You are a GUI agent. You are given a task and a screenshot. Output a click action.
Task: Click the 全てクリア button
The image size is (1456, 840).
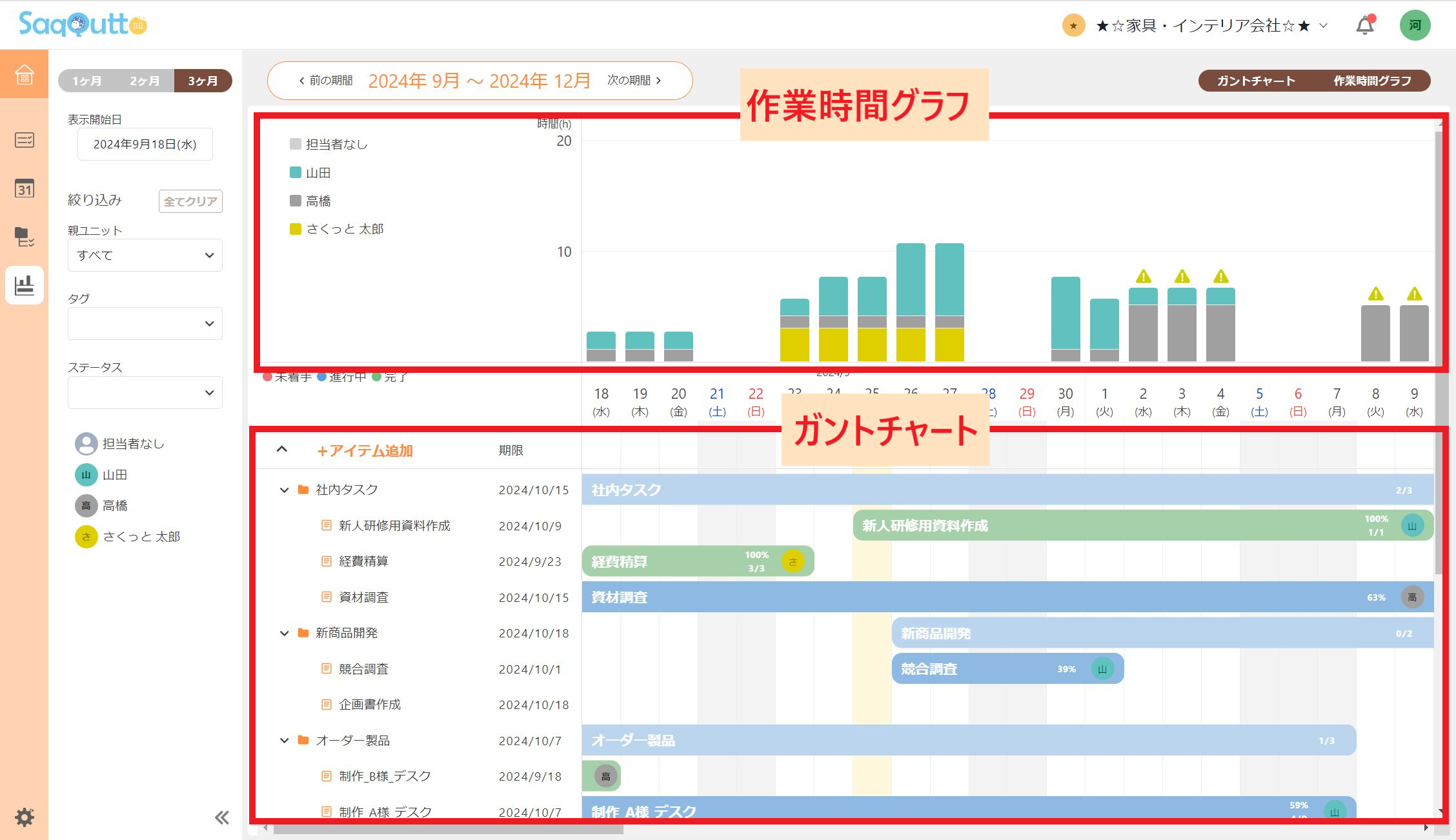(190, 201)
